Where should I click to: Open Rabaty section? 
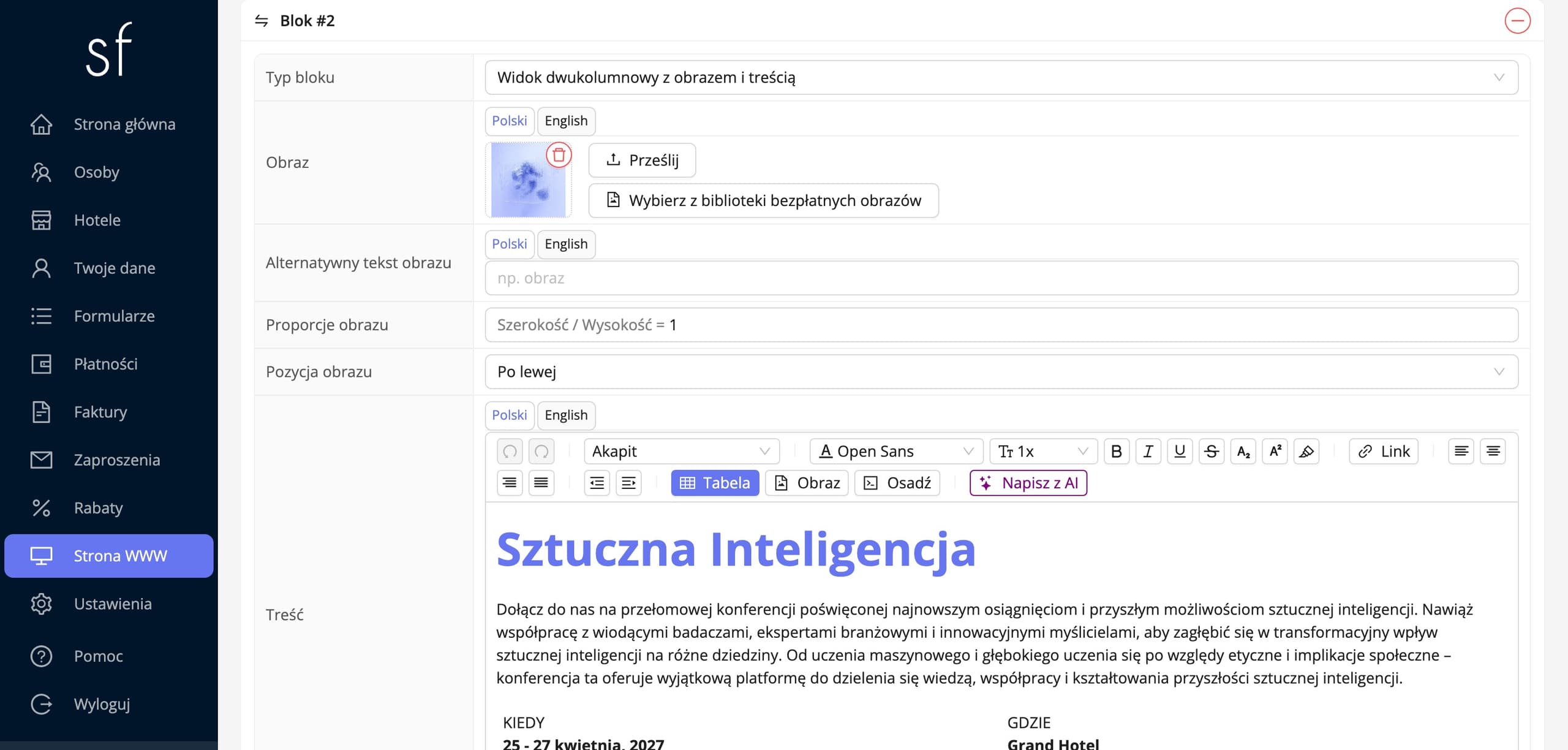point(109,508)
